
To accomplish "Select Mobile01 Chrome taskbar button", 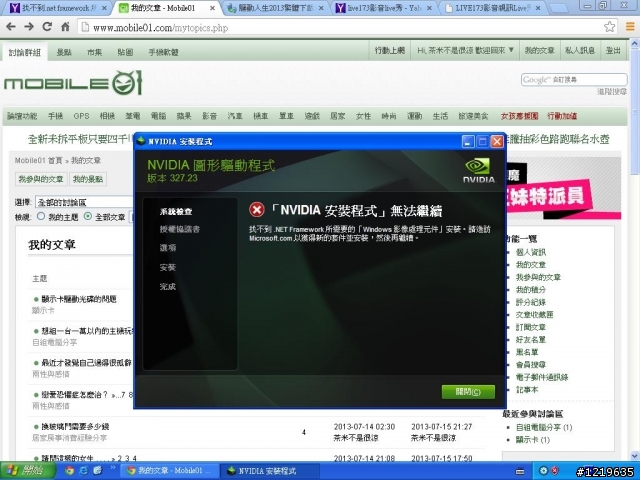I will tap(171, 471).
